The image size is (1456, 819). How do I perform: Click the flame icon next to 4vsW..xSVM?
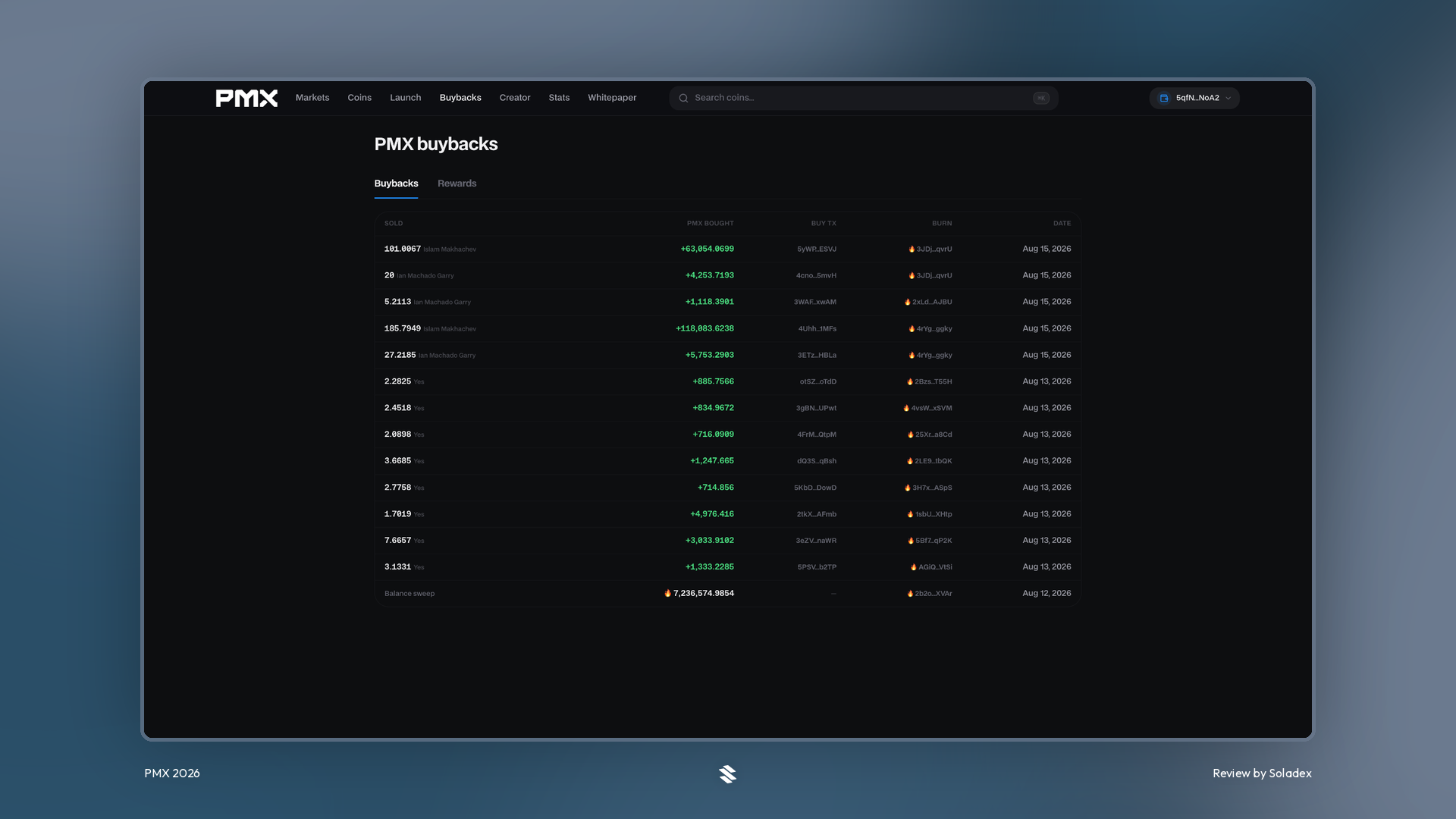[906, 408]
